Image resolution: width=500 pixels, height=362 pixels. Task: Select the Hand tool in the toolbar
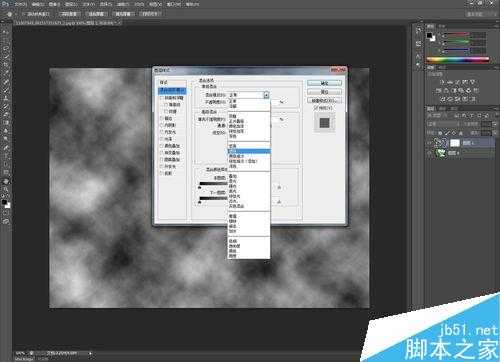[6, 182]
